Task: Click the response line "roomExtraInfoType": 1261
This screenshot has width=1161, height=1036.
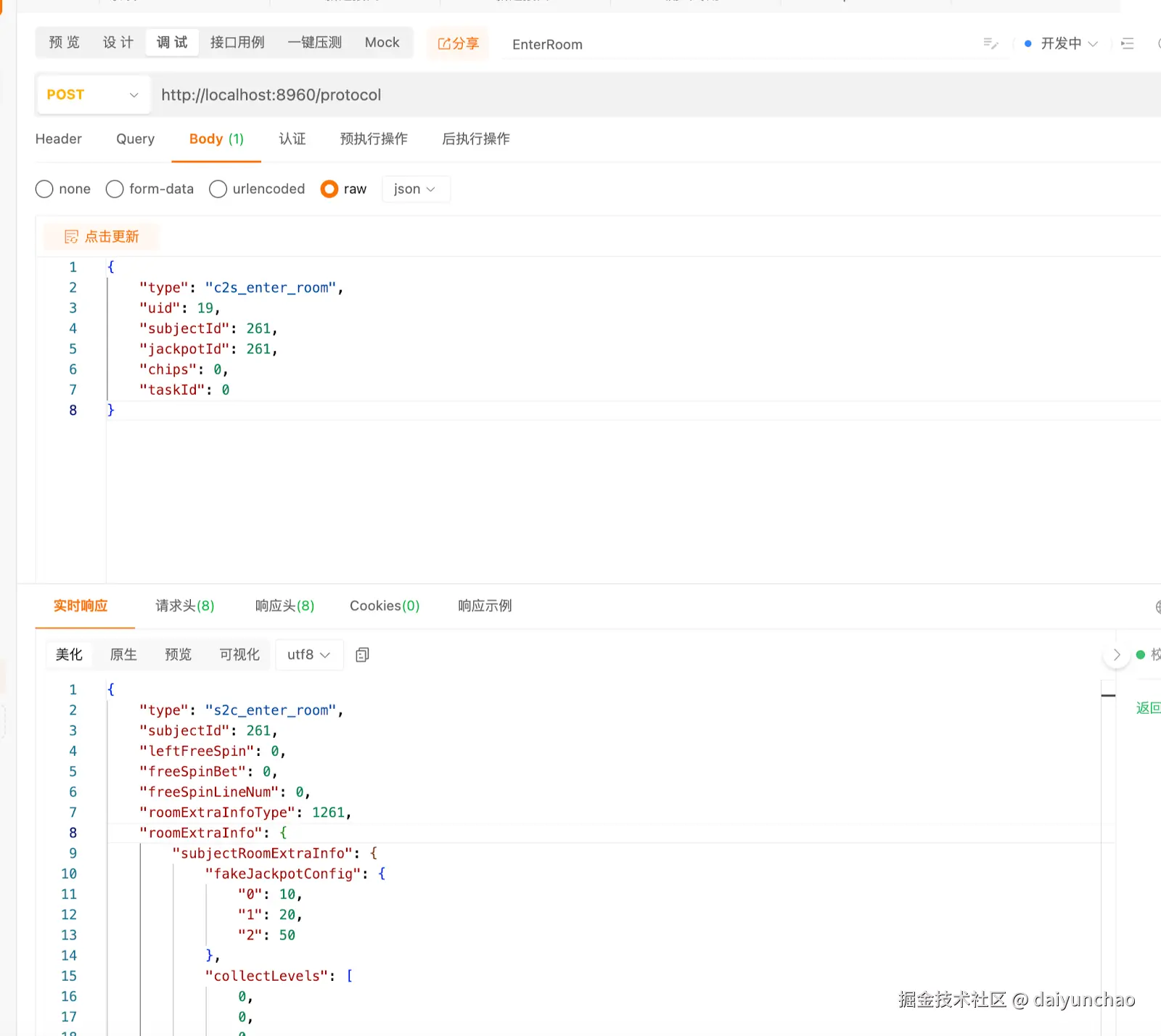Action: [x=245, y=812]
